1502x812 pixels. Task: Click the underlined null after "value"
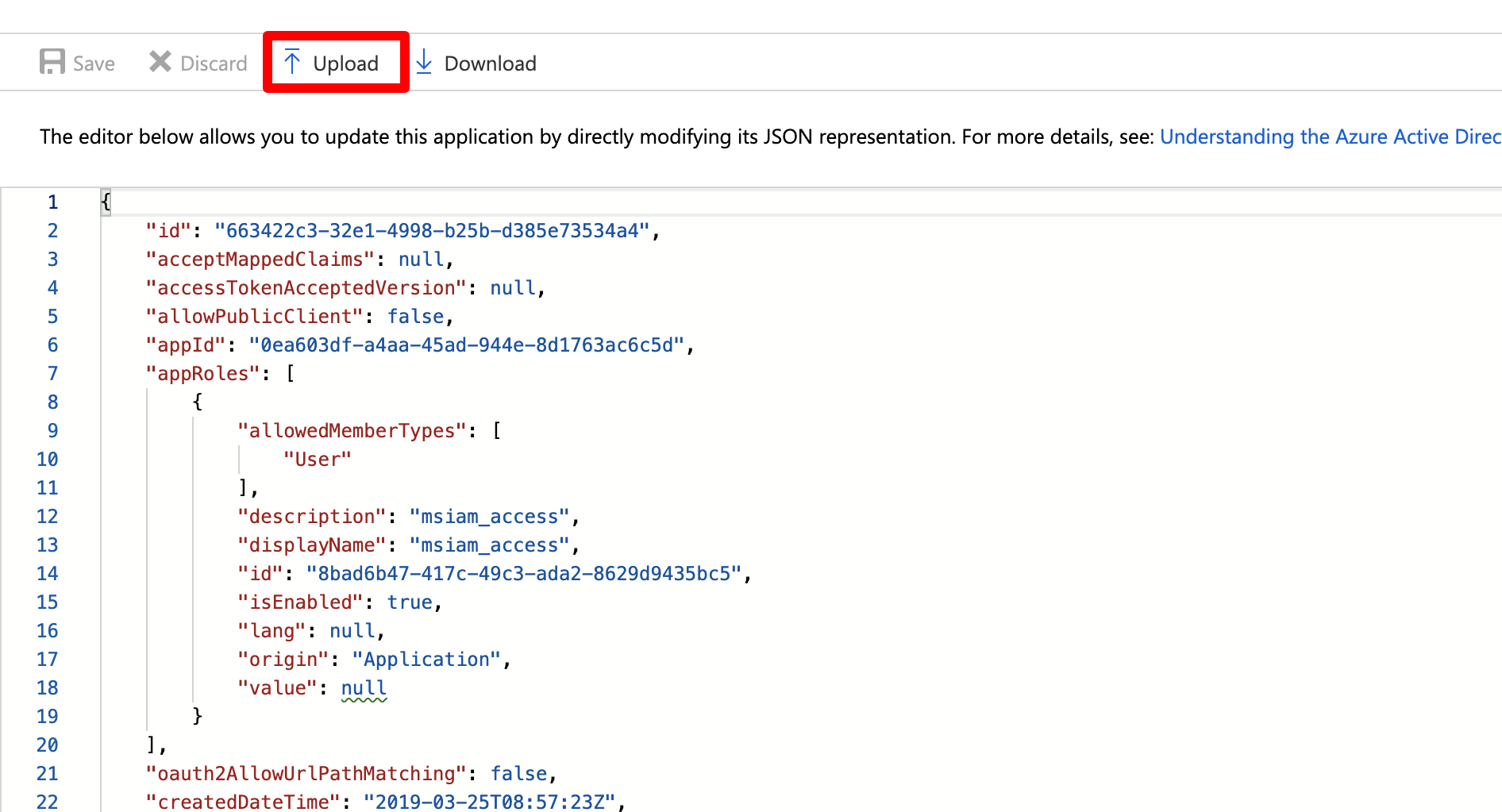pos(364,688)
